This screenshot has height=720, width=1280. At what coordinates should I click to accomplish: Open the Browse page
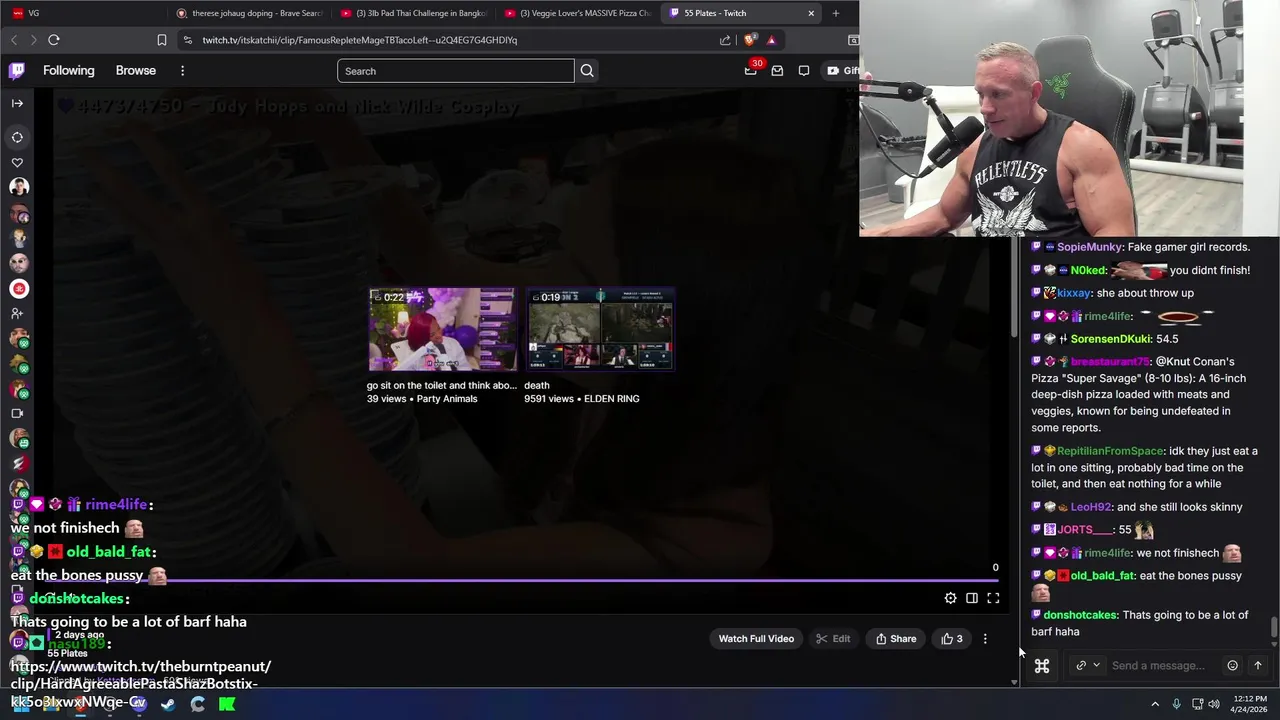click(136, 70)
